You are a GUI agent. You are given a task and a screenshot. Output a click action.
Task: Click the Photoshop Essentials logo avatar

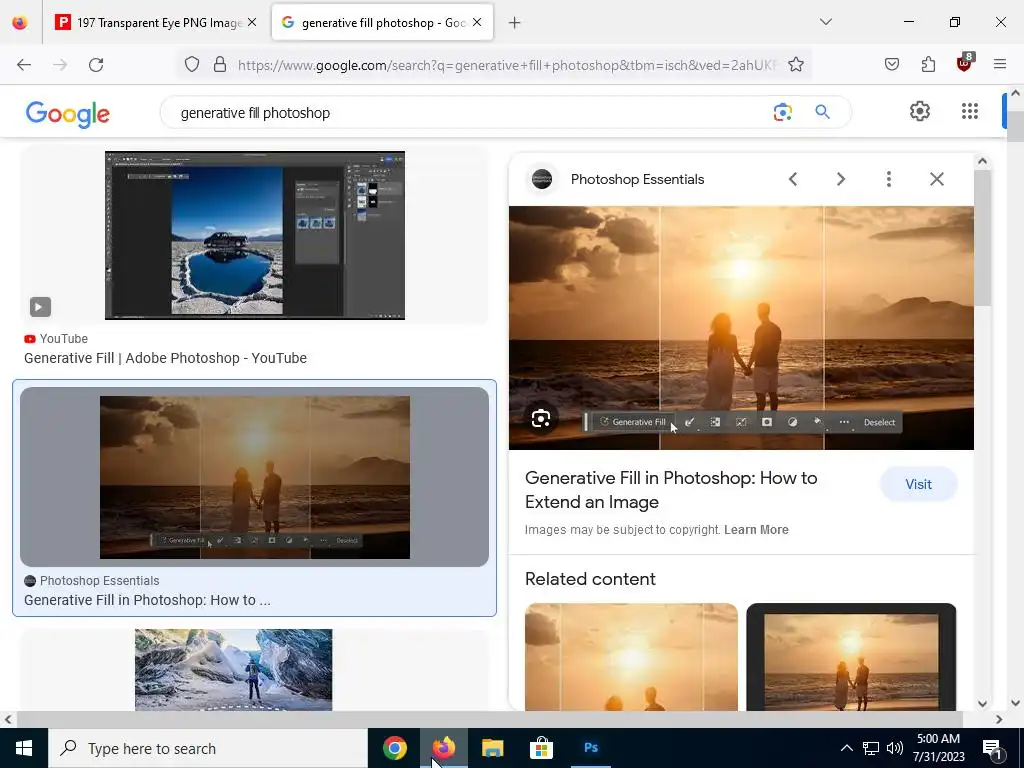(542, 179)
